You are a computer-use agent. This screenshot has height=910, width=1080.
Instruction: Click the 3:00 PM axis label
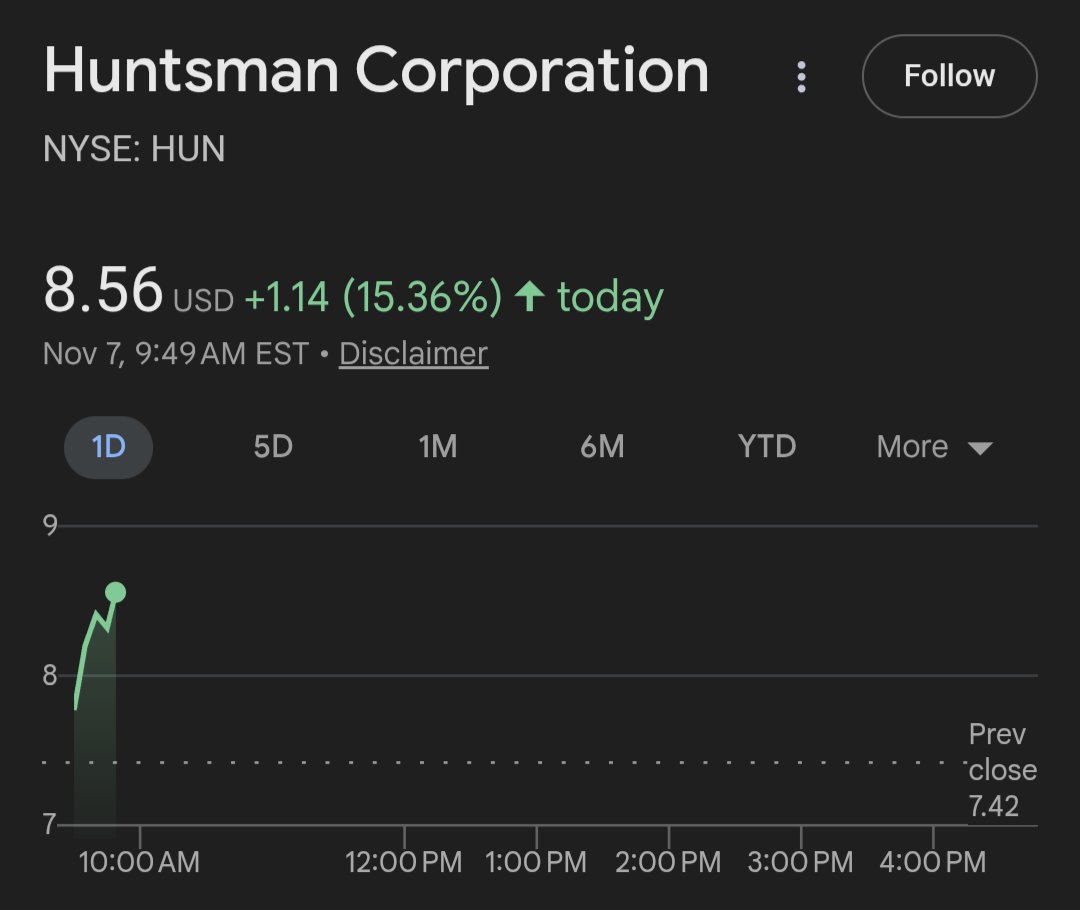800,862
